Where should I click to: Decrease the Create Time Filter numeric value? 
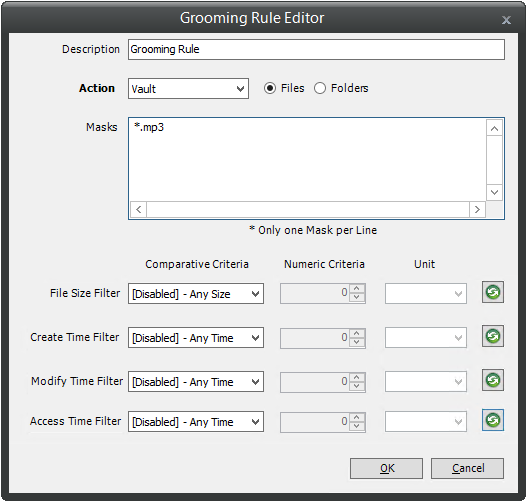point(357,342)
